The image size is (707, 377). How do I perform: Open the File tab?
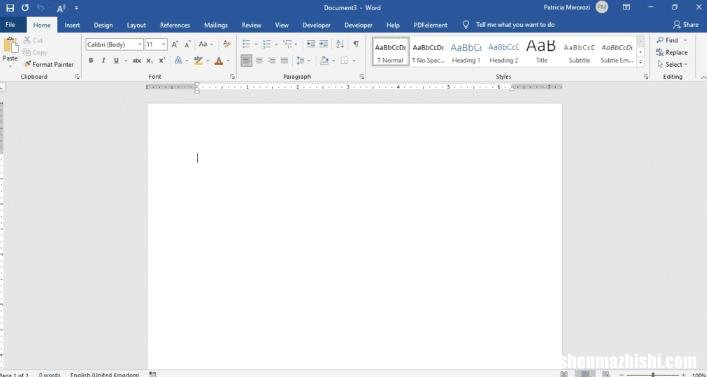[10, 25]
